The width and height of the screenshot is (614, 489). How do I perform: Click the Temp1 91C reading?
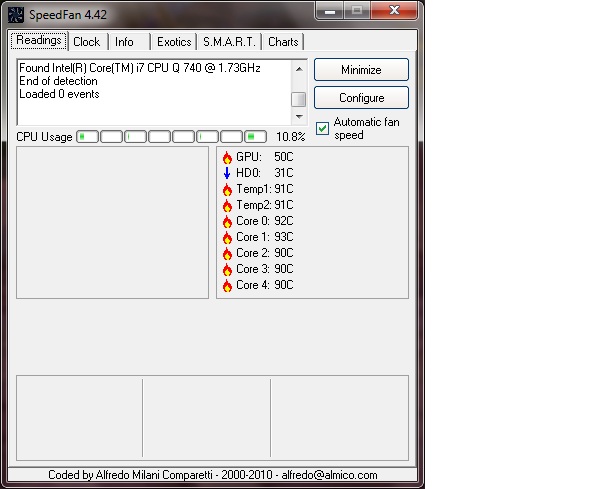point(265,189)
